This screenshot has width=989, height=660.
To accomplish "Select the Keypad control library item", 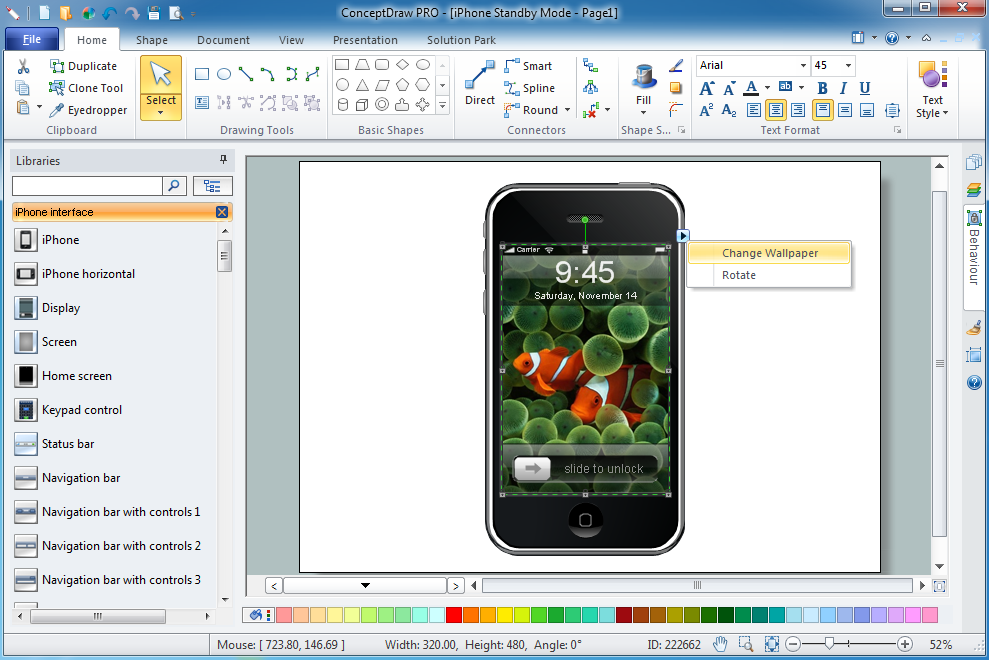I will point(81,410).
